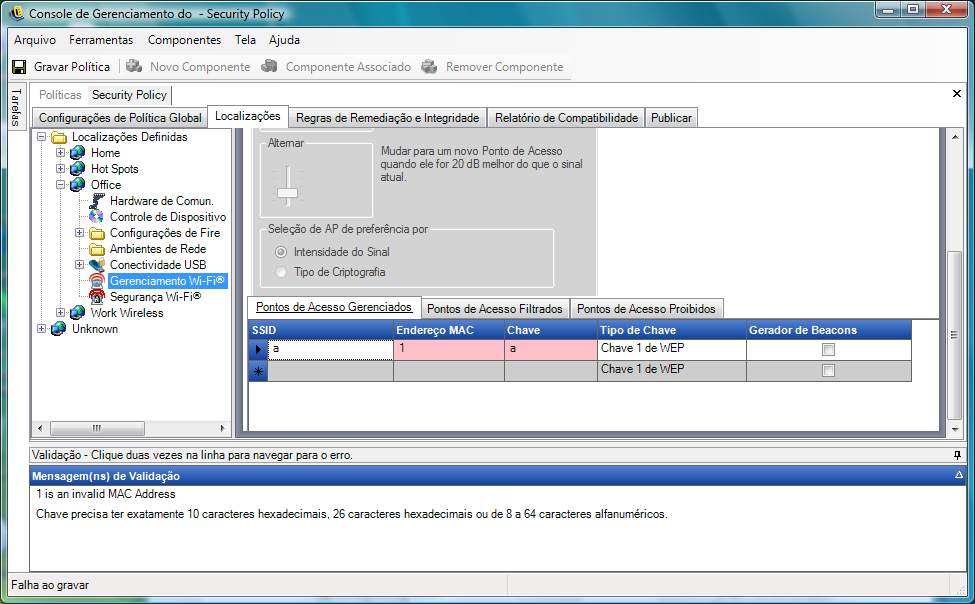Viewport: 975px width, 604px height.
Task: Click the application icon in title bar
Action: coord(17,13)
